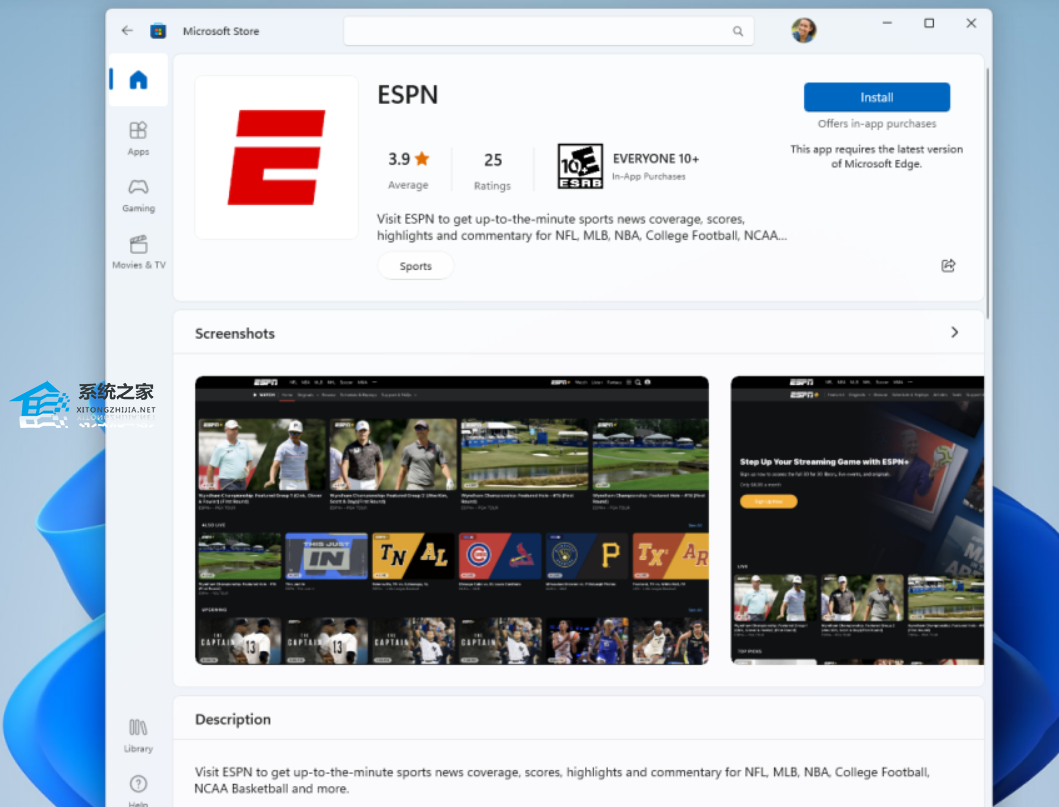
Task: Open the second ESPN+ streaming screenshot
Action: [x=857, y=520]
